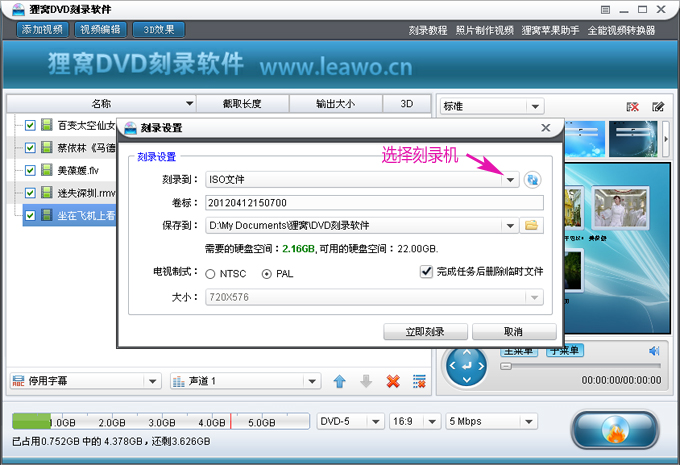
Task: Open the 照片制作视频 link
Action: (x=484, y=30)
